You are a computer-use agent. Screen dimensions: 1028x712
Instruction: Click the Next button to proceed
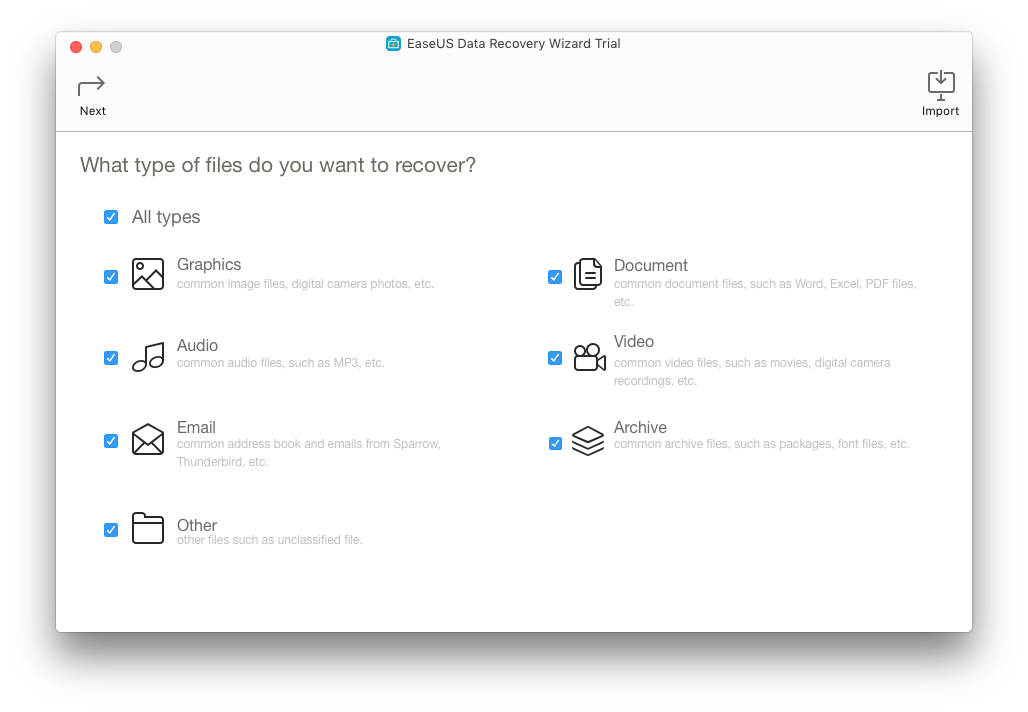pyautogui.click(x=92, y=95)
